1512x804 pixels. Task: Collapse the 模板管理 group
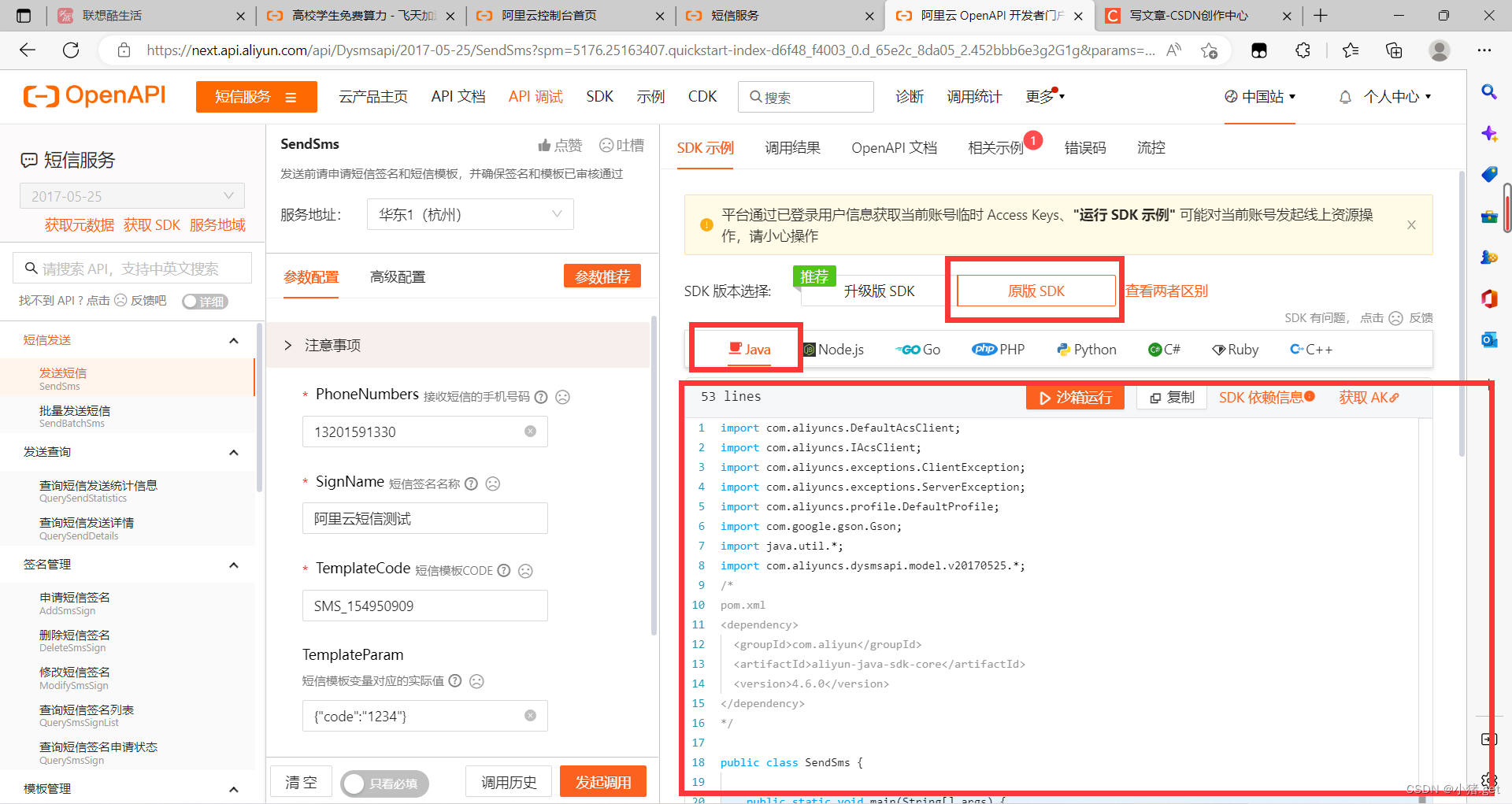[234, 789]
